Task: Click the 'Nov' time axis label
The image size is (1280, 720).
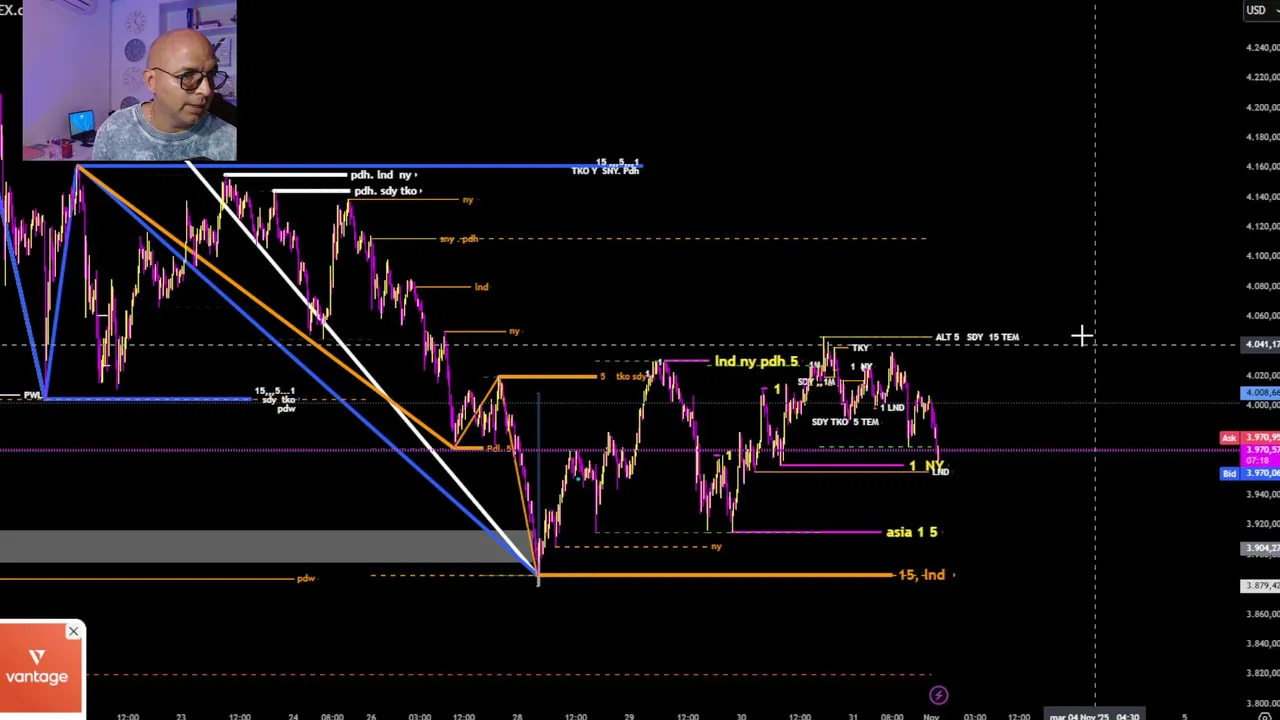Action: click(x=931, y=716)
